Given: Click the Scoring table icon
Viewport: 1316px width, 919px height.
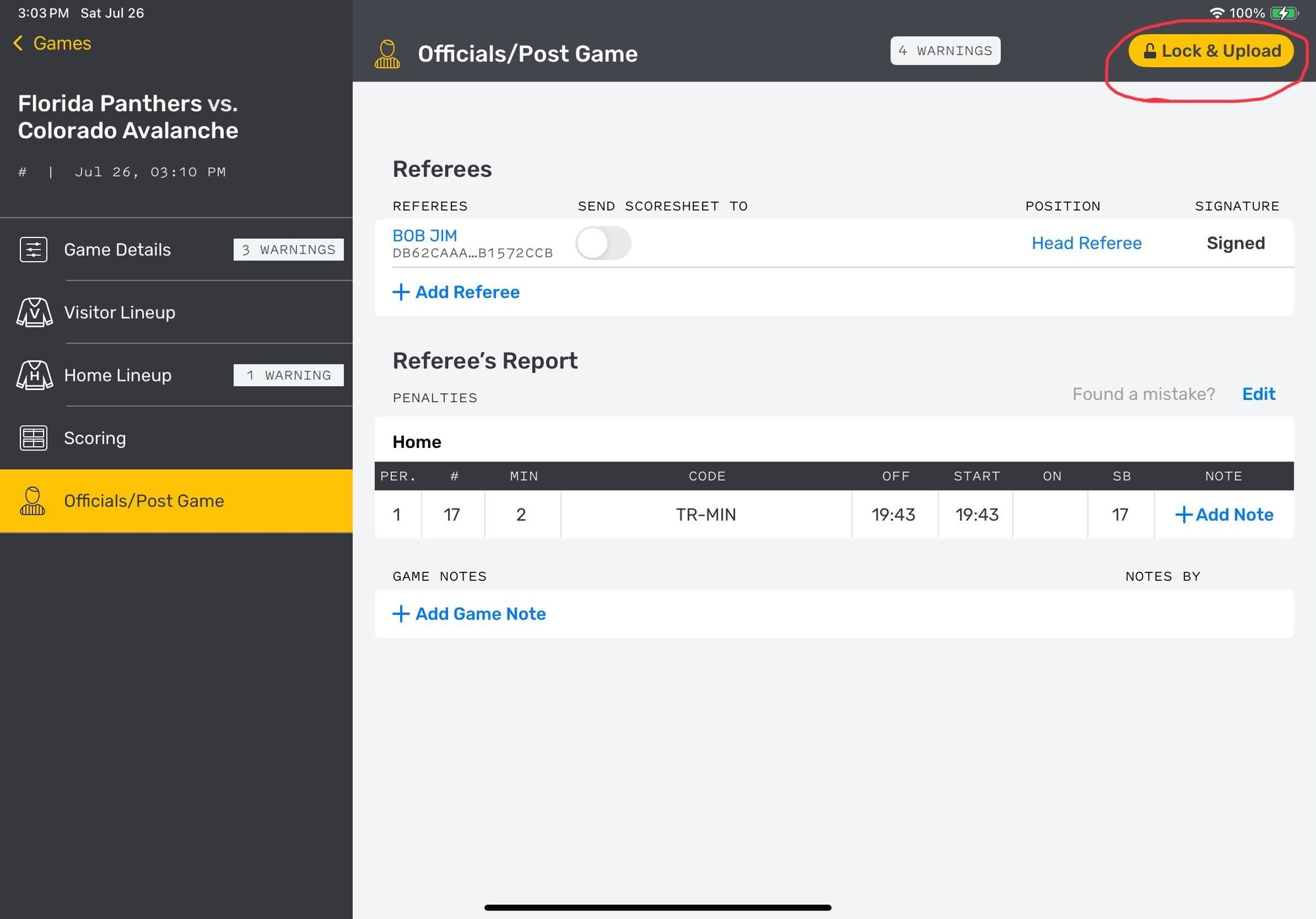Looking at the screenshot, I should pyautogui.click(x=34, y=438).
